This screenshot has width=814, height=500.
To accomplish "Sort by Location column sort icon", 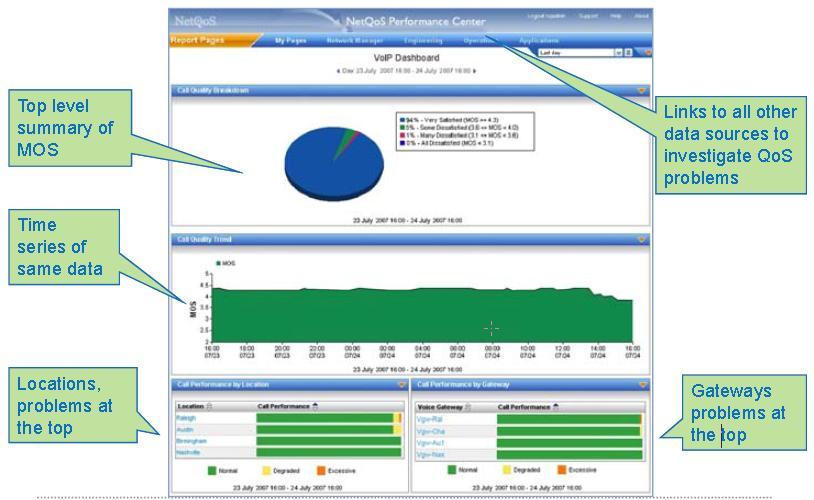I will [x=209, y=407].
